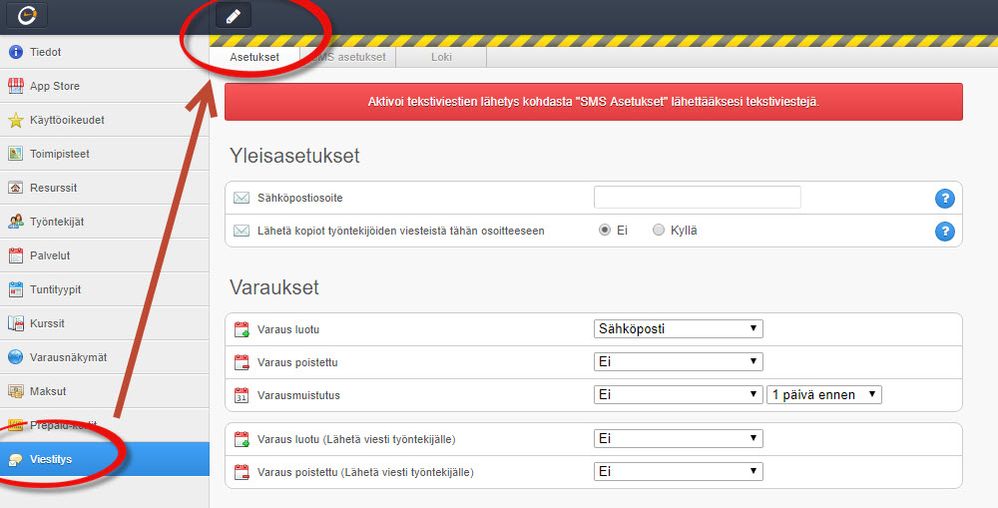Viewport: 998px width, 508px height.
Task: Open Varausnäkymät in the sidebar
Action: pyautogui.click(x=104, y=357)
